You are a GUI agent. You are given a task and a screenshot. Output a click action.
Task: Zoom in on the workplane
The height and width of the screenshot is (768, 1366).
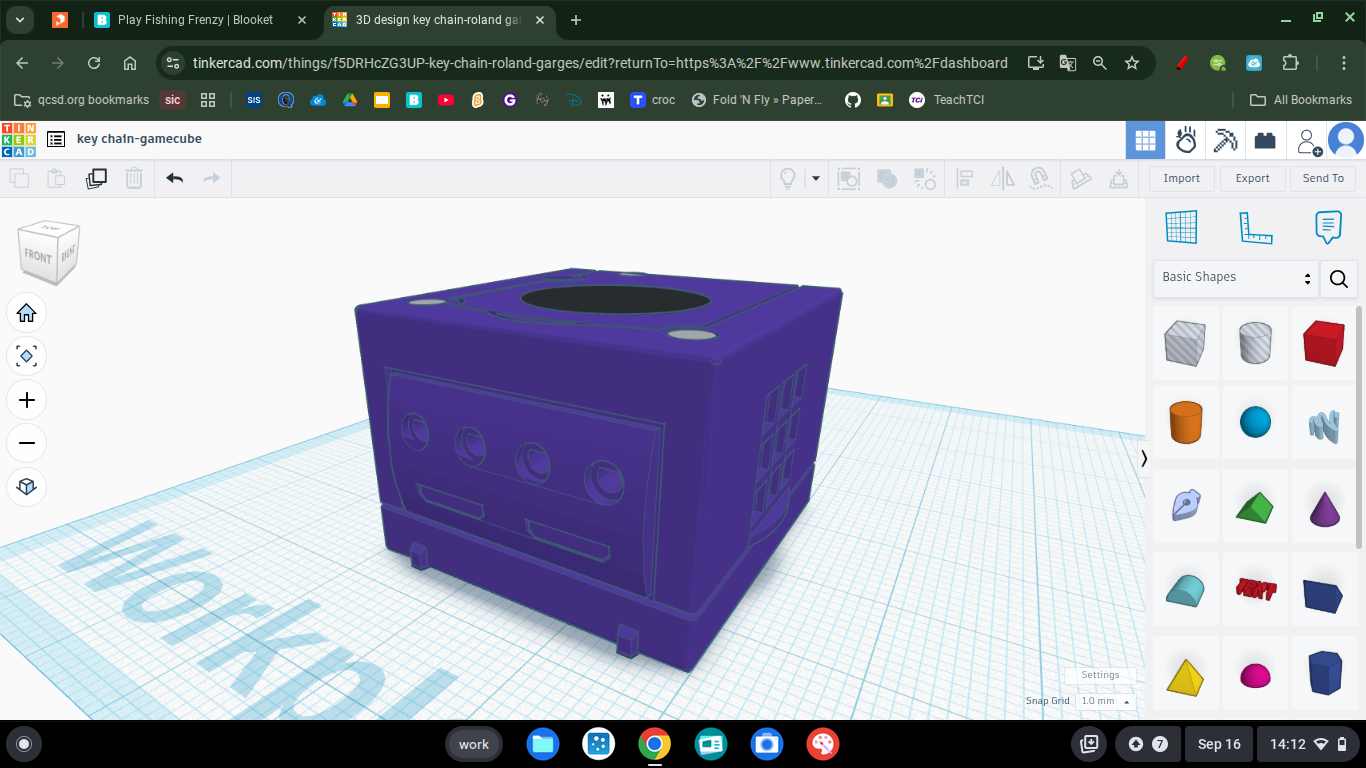[27, 400]
